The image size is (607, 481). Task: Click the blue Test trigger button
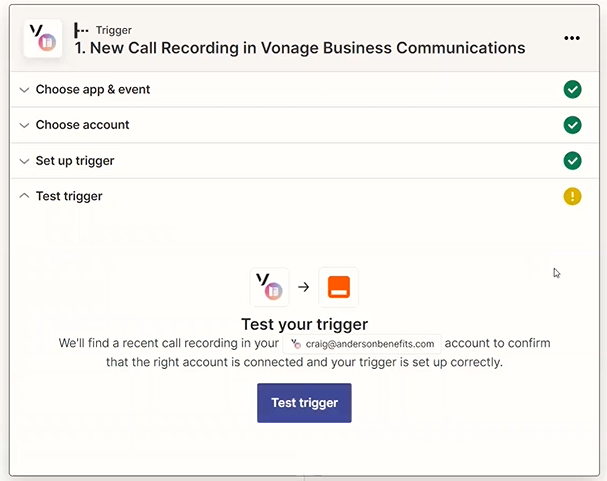point(304,403)
